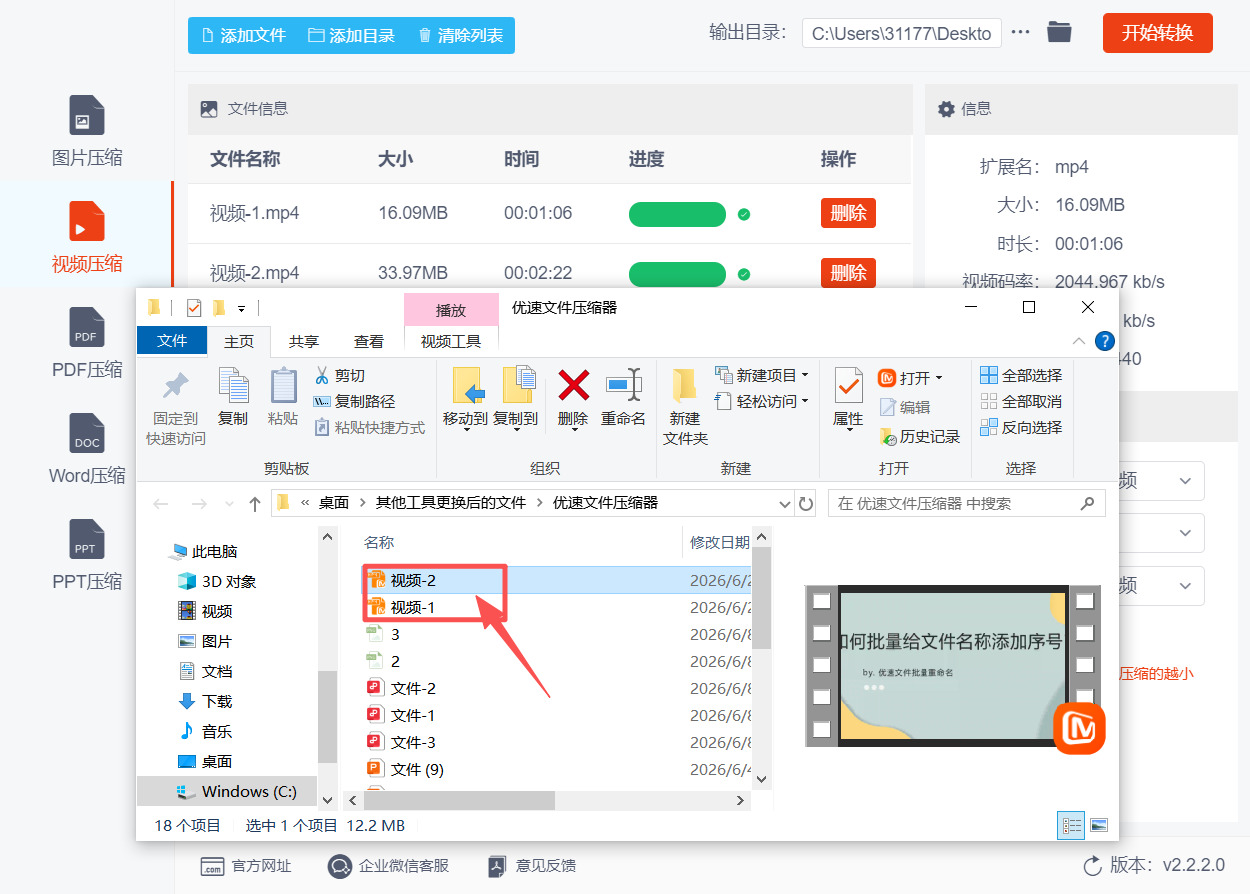Click 粘贴快捷方式 in the clipboard group
This screenshot has width=1250, height=894.
coord(369,427)
